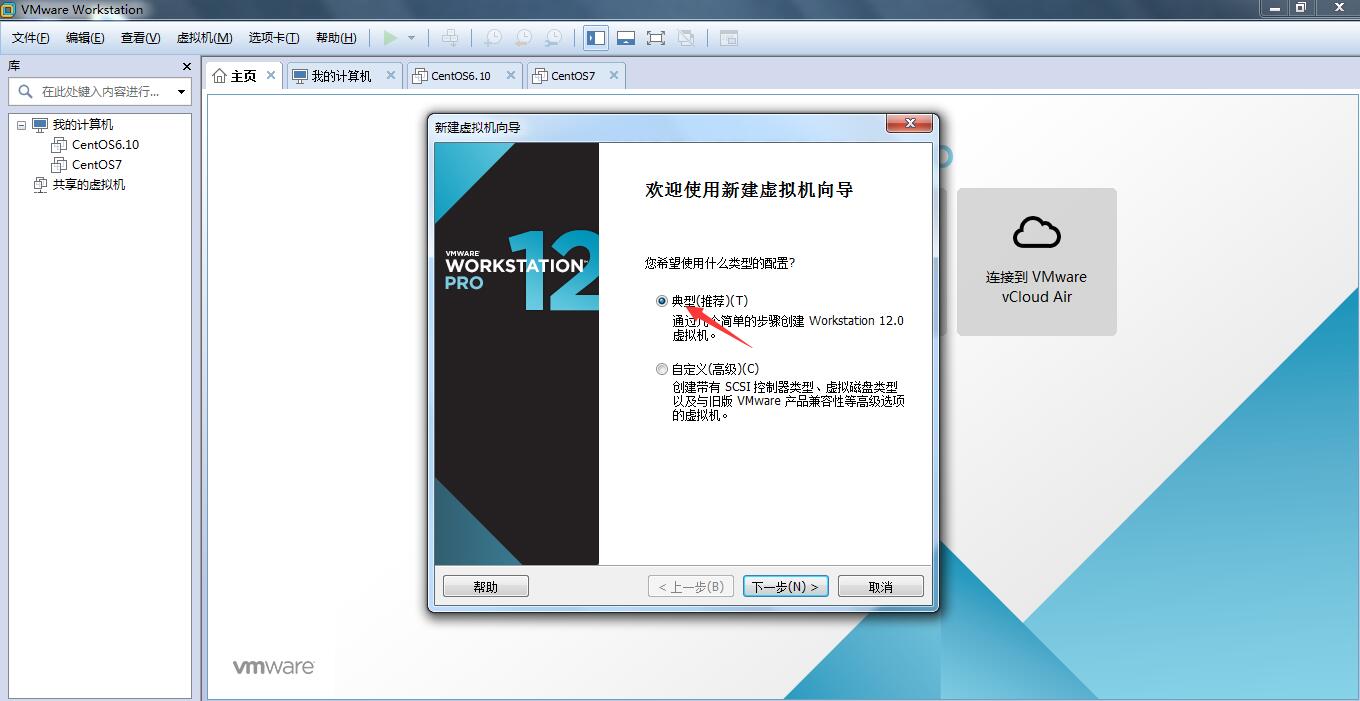Viewport: 1360px width, 701px height.
Task: Open the 文件(F) menu
Action: click(x=30, y=38)
